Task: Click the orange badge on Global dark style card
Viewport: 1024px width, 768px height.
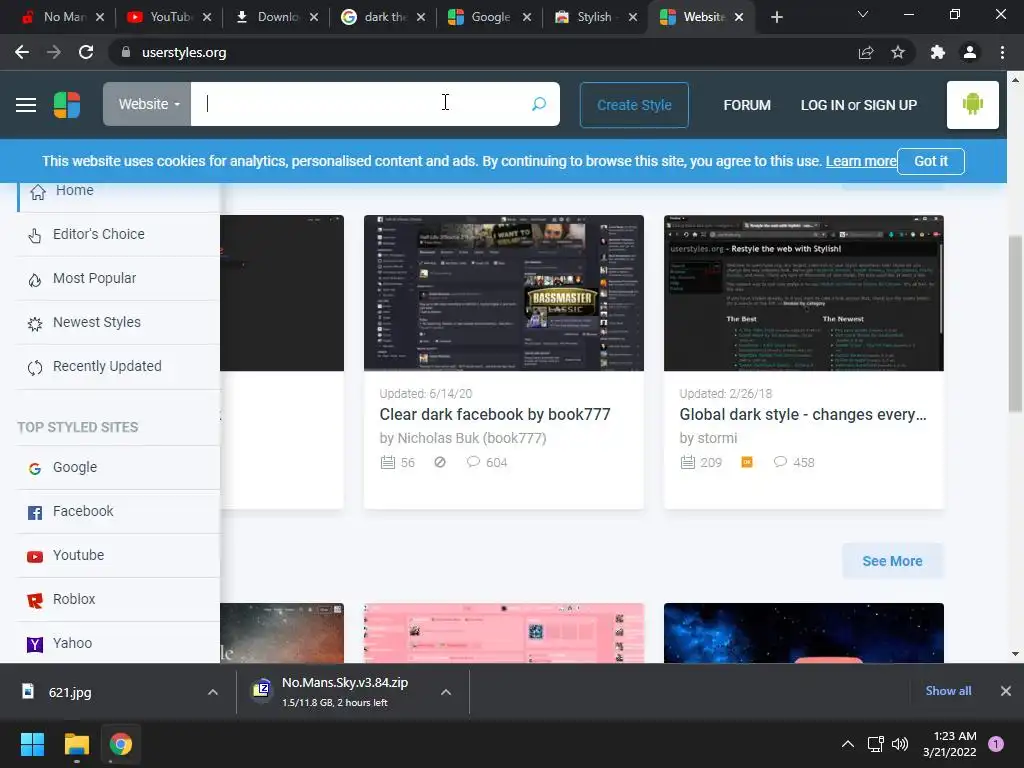Action: pyautogui.click(x=747, y=462)
